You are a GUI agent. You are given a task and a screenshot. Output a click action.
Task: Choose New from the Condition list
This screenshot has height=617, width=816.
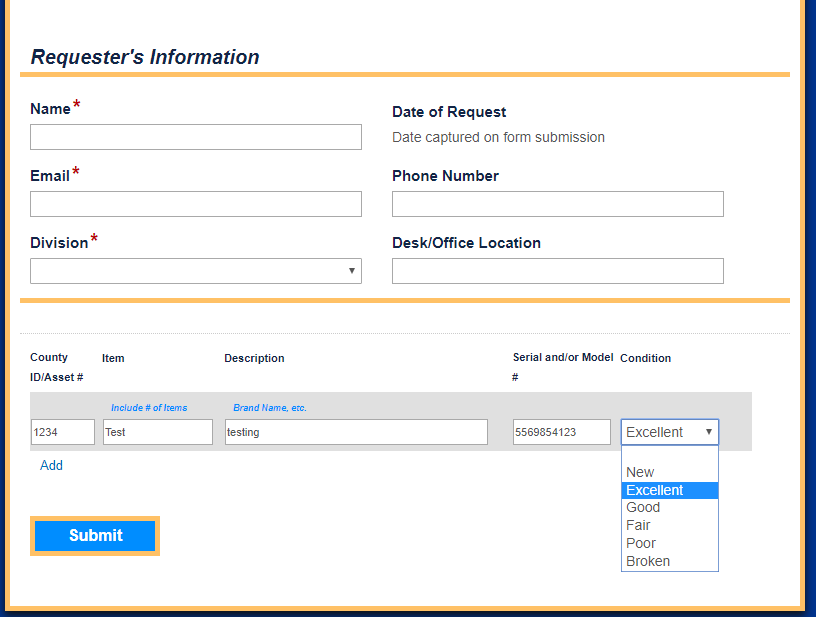(x=640, y=472)
